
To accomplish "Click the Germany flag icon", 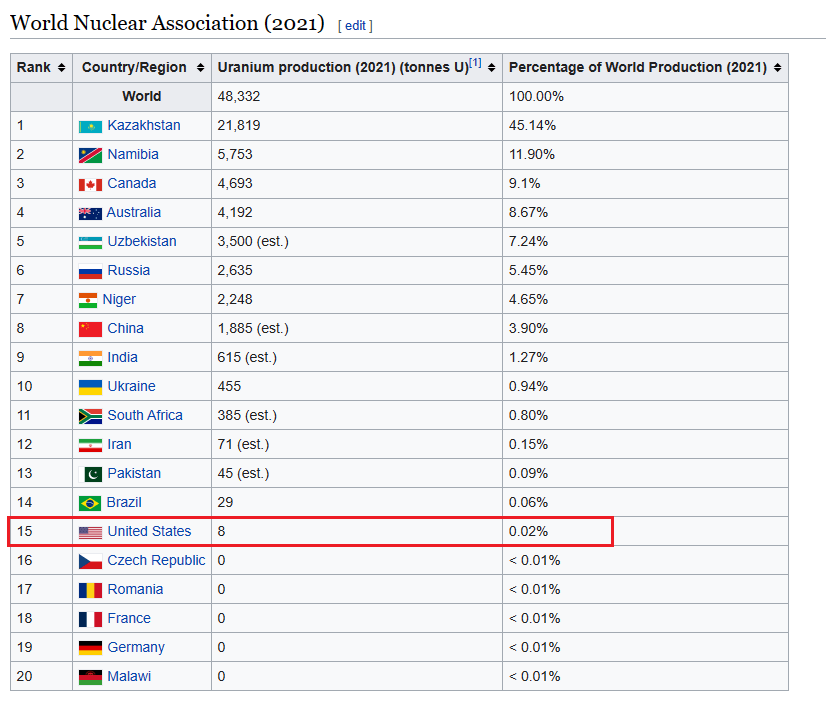I will pos(90,648).
